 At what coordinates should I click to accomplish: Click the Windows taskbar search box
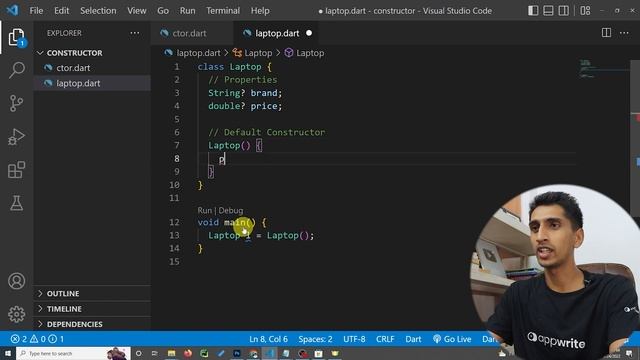(x=73, y=353)
